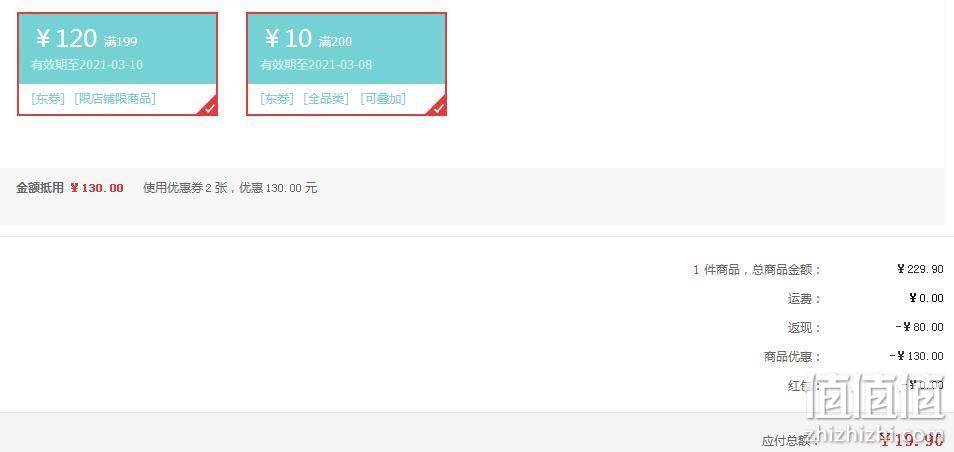Click the [东券] tag on ¥120 coupon
The height and width of the screenshot is (452, 954).
tap(48, 99)
